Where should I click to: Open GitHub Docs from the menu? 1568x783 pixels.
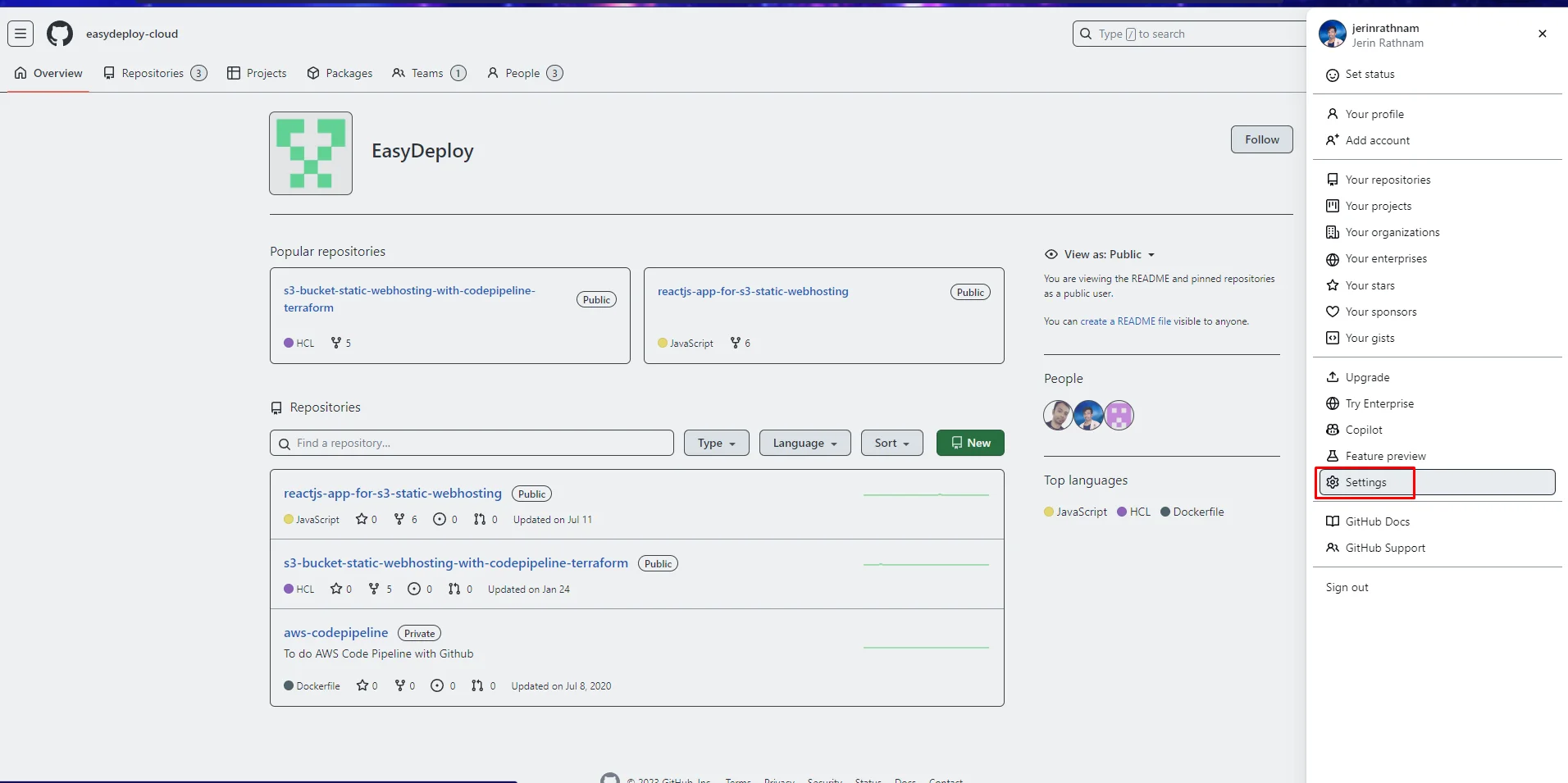point(1437,521)
